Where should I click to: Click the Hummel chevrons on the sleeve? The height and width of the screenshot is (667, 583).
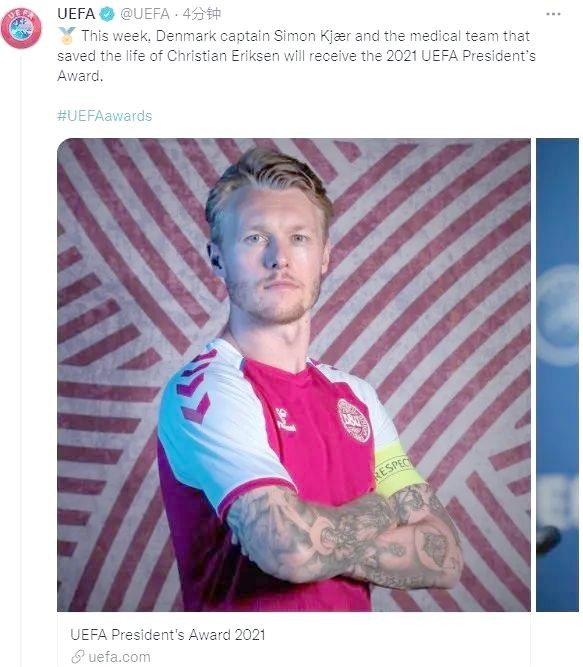tap(193, 388)
